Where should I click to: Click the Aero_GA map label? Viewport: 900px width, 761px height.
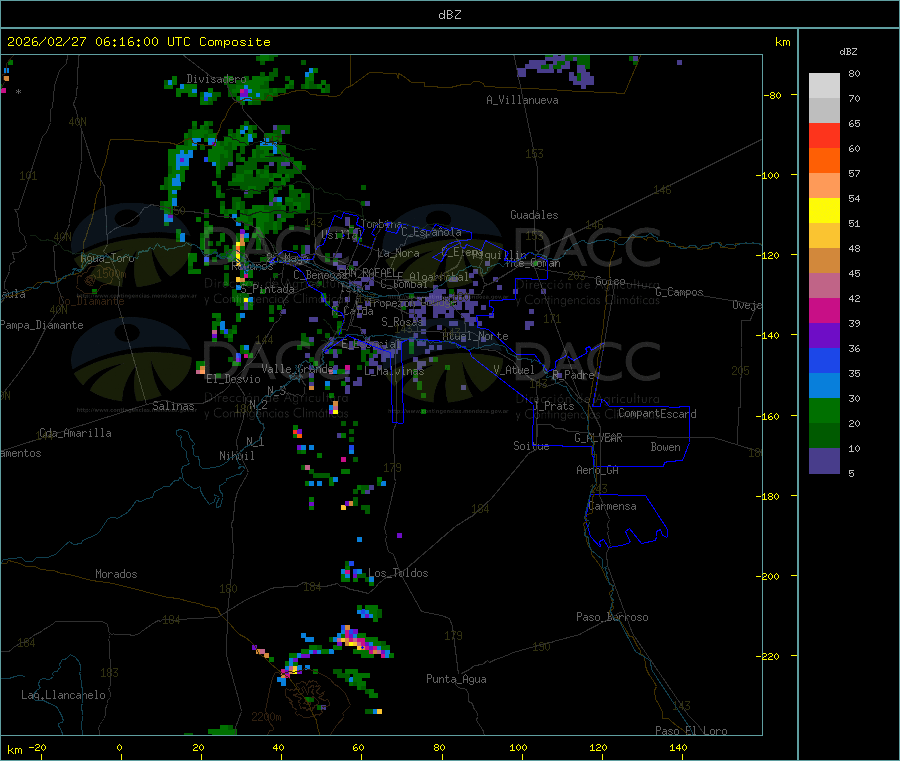click(x=597, y=470)
